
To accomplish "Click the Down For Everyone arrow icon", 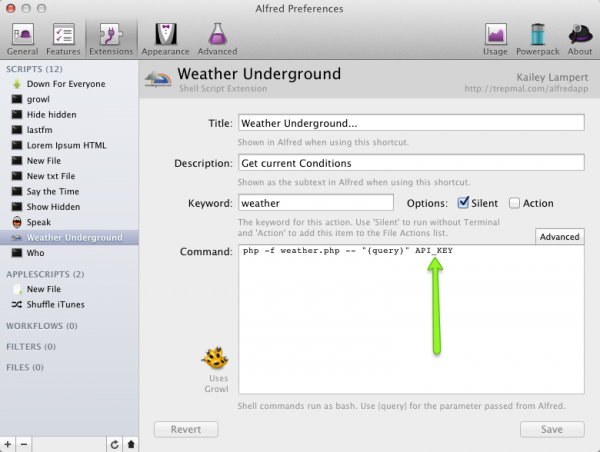I will pyautogui.click(x=17, y=84).
